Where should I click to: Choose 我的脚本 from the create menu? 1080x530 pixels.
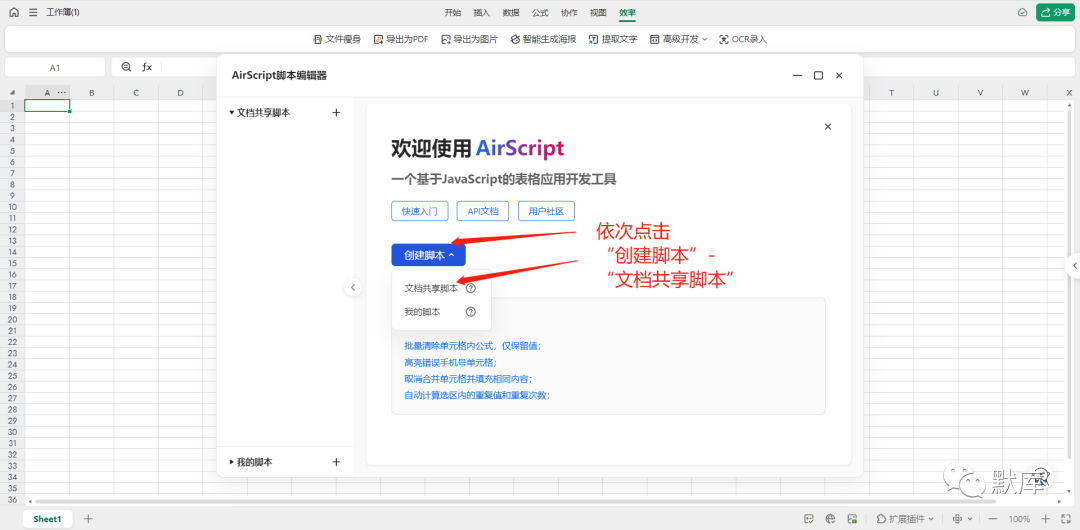[422, 312]
